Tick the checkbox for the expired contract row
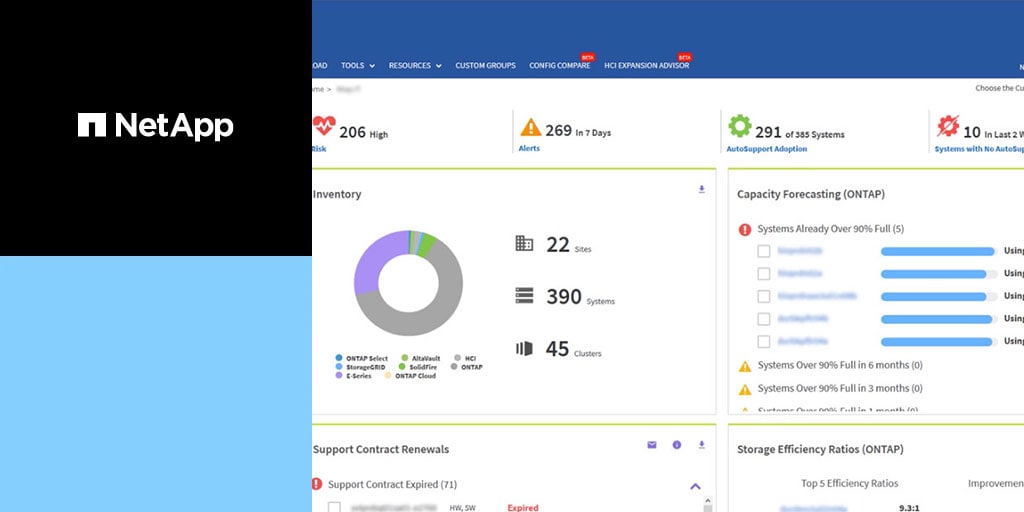 pyautogui.click(x=334, y=508)
